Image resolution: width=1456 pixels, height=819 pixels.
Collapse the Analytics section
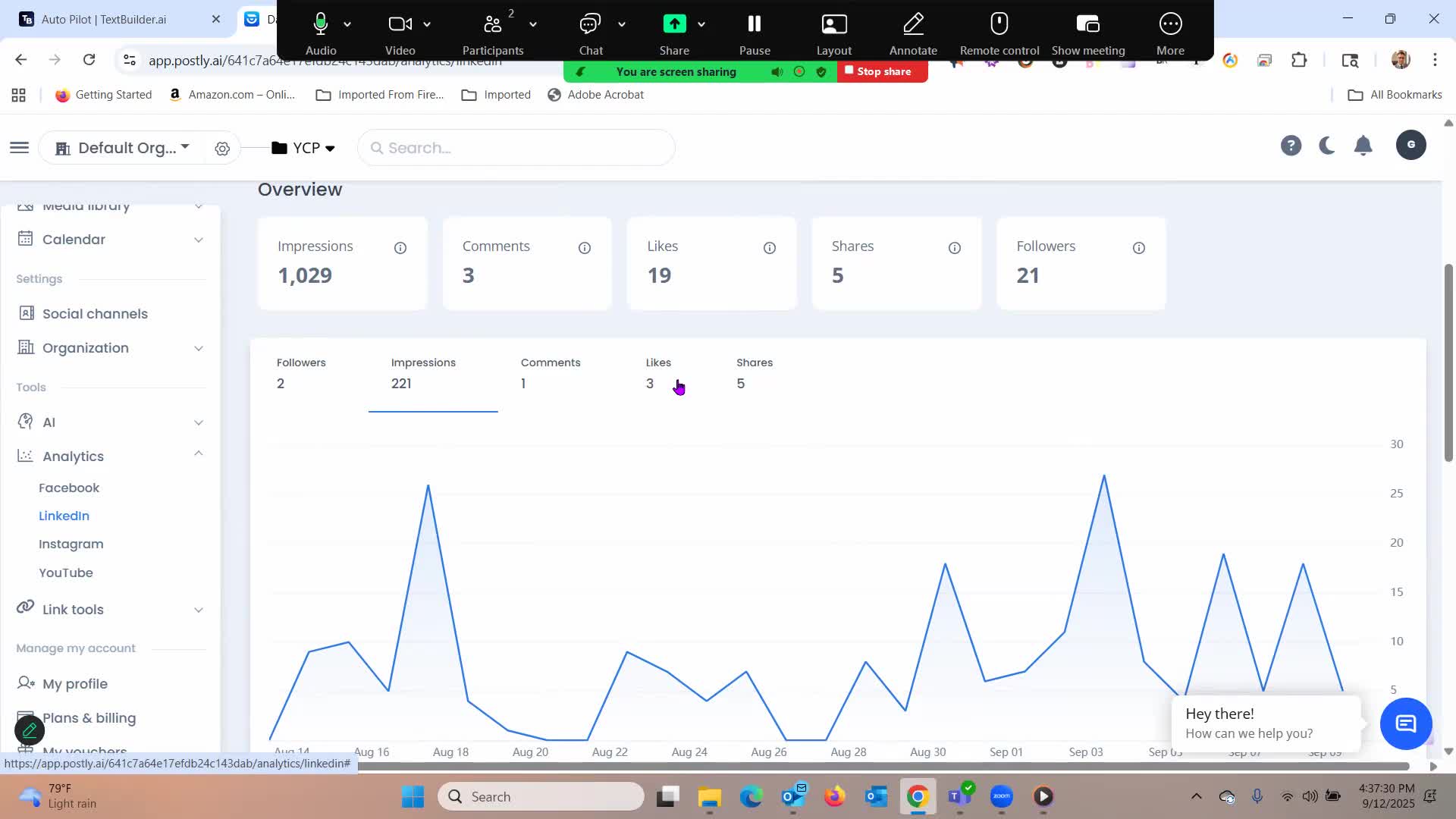(198, 454)
